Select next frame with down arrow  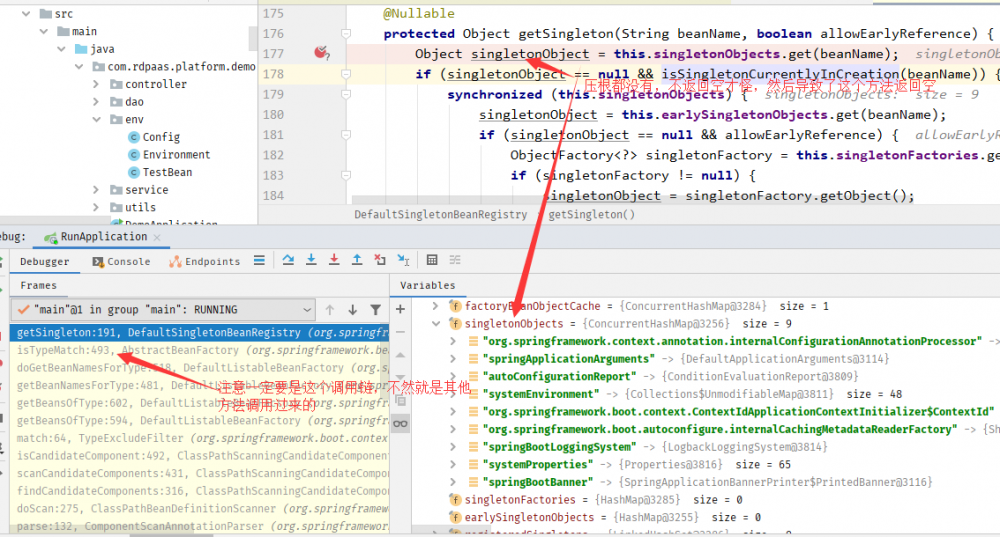(352, 310)
